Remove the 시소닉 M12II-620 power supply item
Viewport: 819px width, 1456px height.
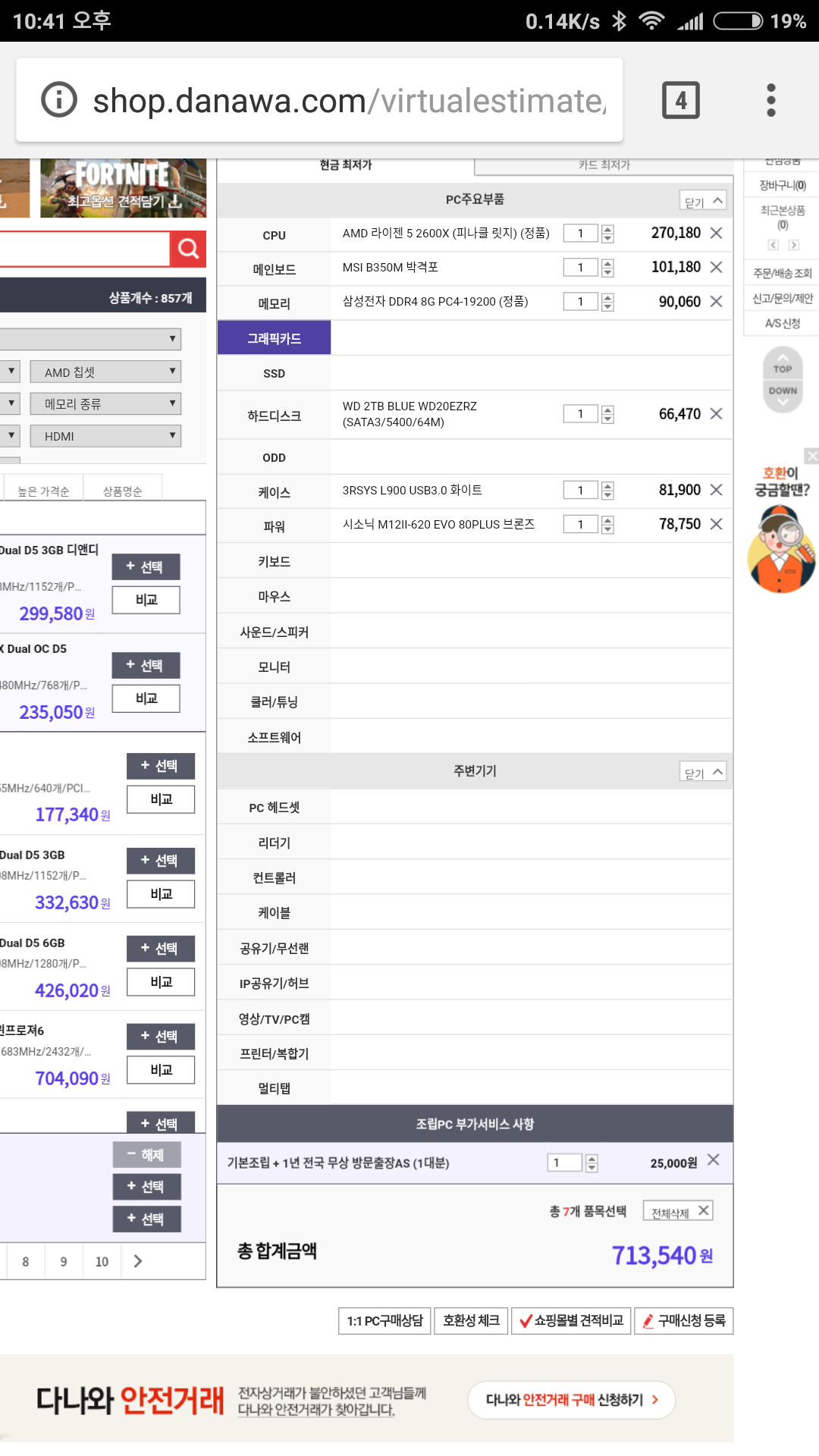pos(716,524)
